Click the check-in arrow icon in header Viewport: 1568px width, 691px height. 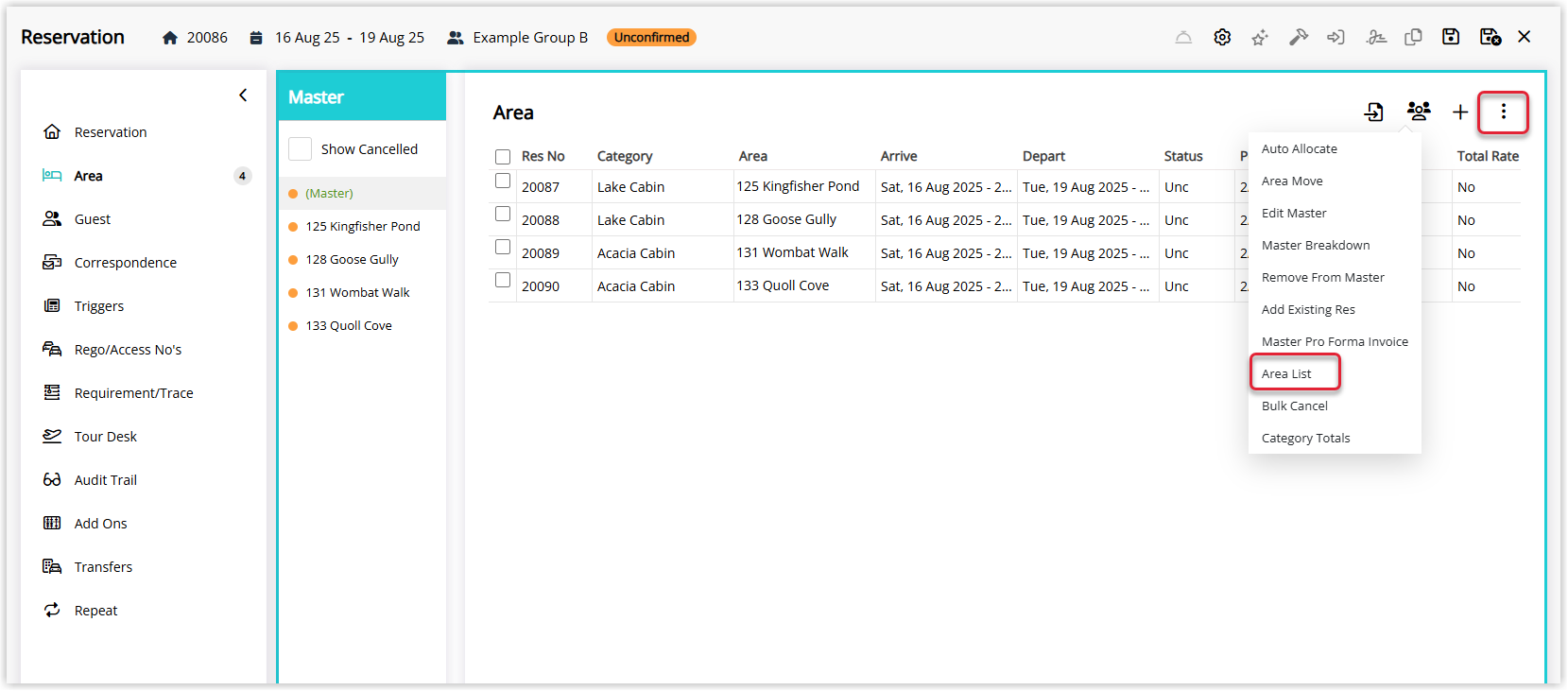(1335, 38)
